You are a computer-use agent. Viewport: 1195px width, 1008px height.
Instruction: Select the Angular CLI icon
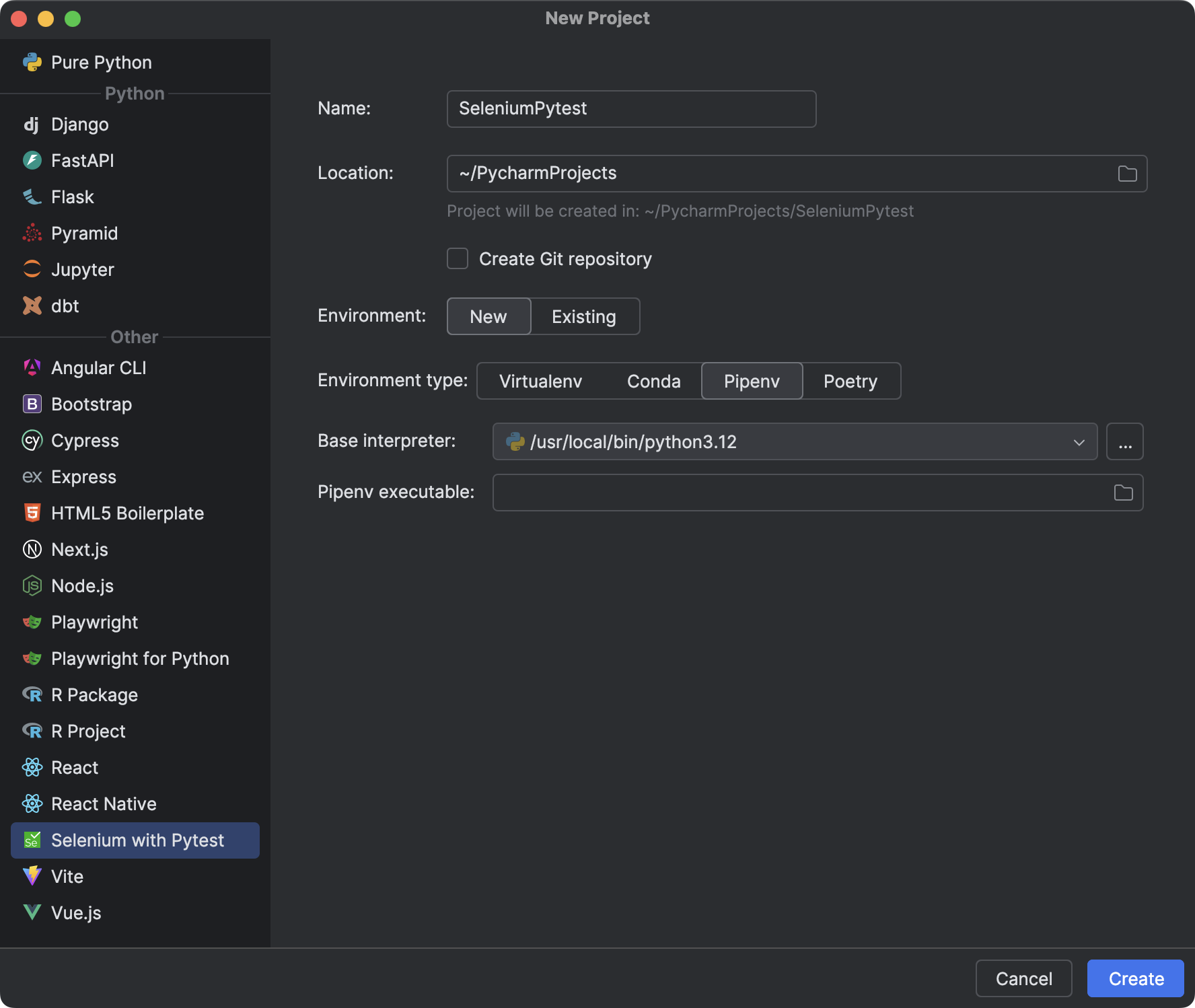(x=32, y=367)
